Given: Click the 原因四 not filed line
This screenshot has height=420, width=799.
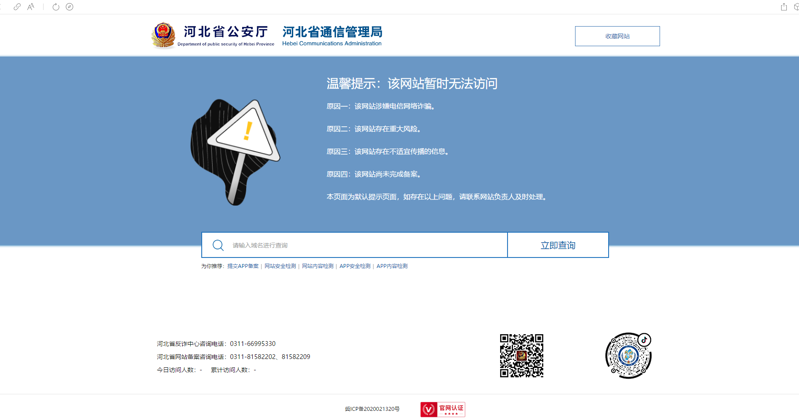Looking at the screenshot, I should (374, 174).
